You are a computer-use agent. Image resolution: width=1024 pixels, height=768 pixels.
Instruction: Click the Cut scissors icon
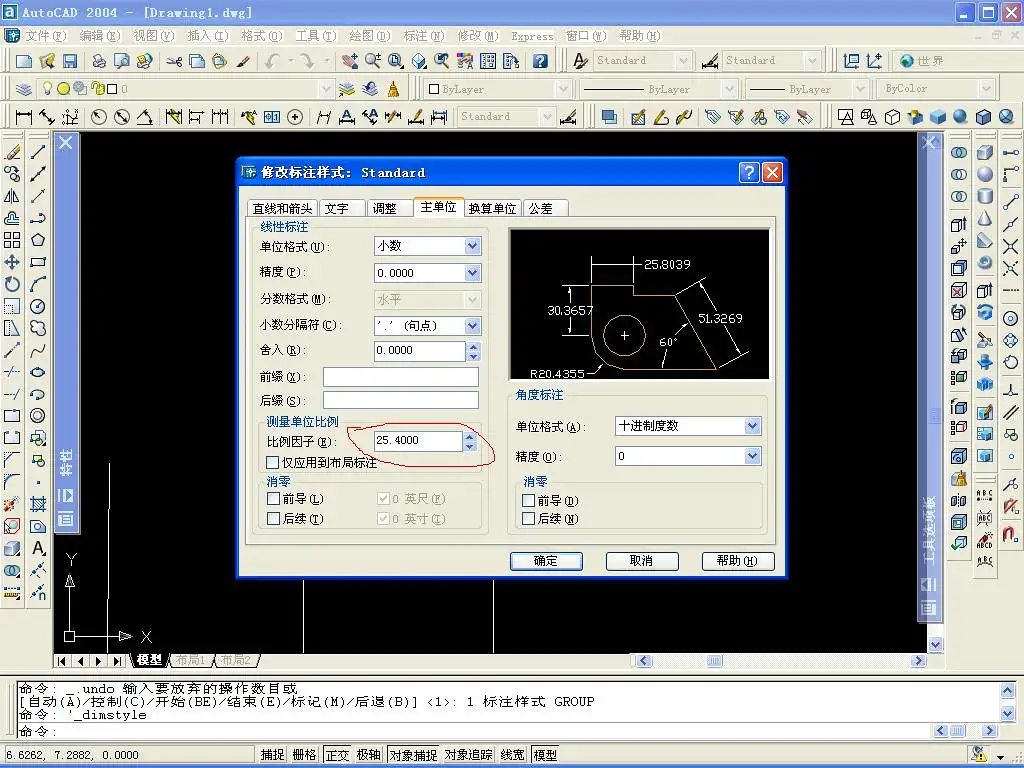pos(174,61)
